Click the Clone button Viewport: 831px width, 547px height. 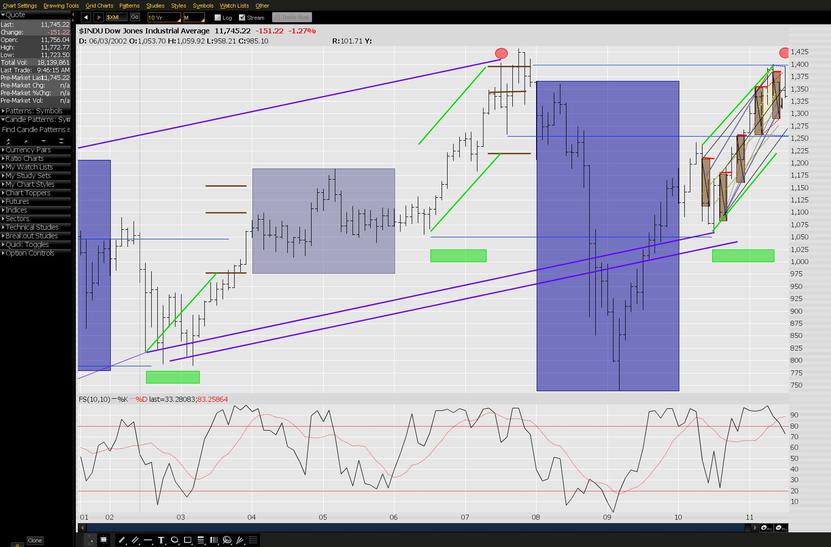35,540
